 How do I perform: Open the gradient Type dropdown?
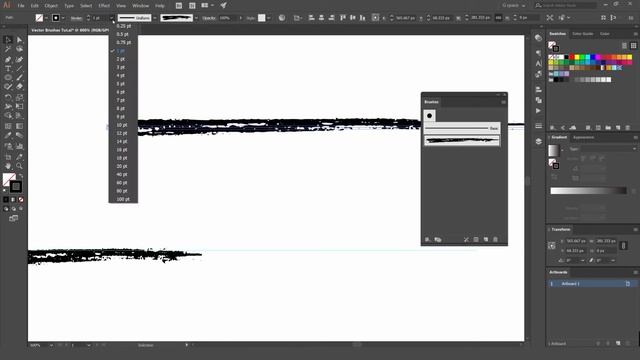tap(608, 149)
